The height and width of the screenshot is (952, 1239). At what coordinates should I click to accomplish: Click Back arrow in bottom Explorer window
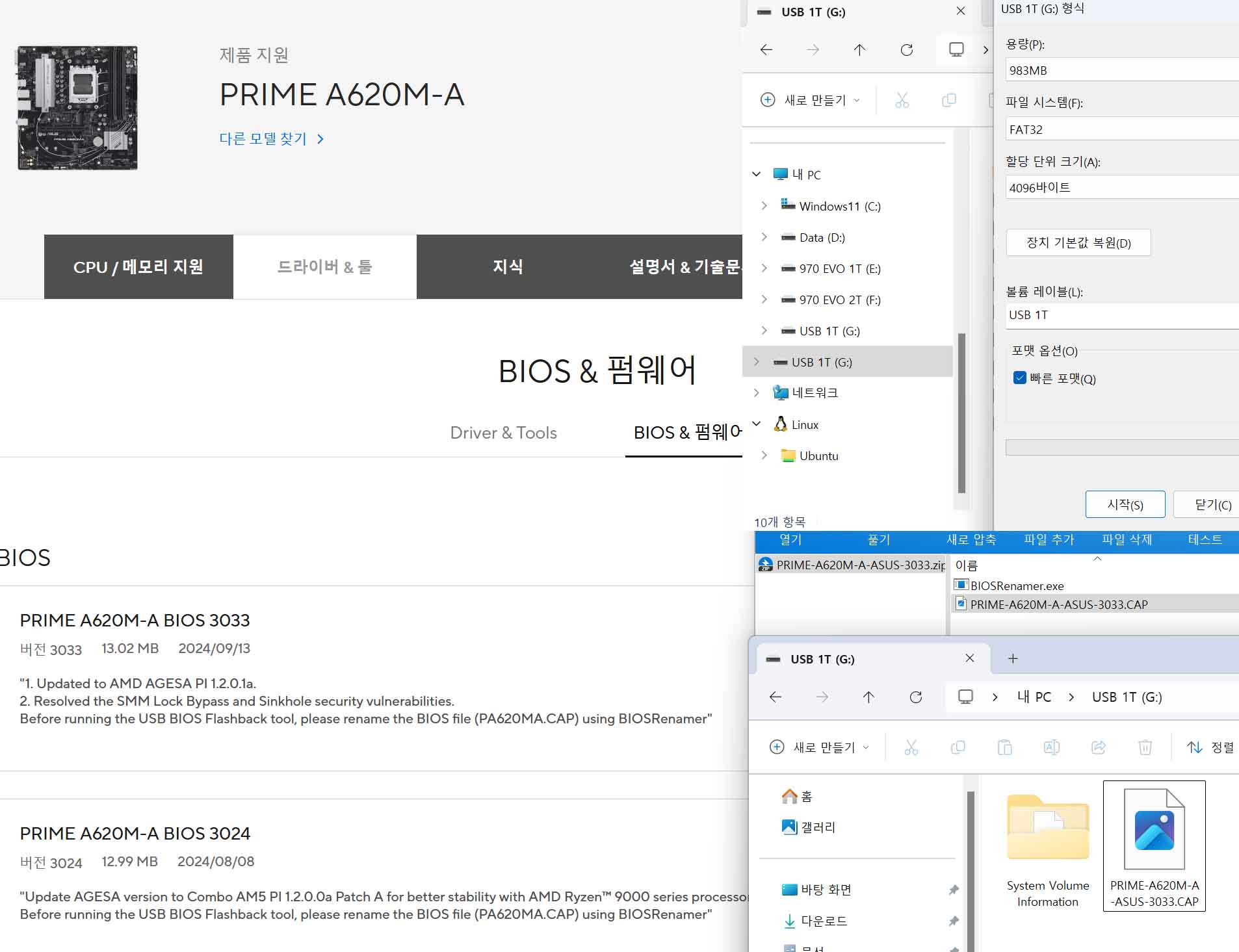click(776, 697)
